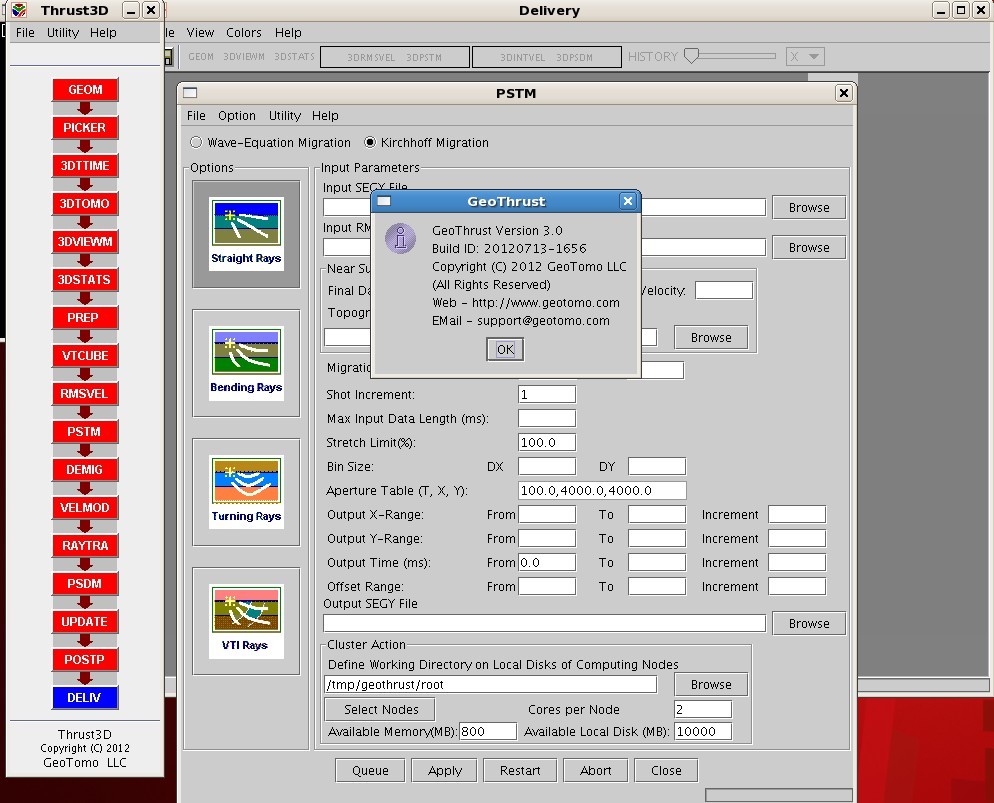Select Kirchhoff Migration radio button
This screenshot has height=803, width=994.
pyautogui.click(x=370, y=143)
